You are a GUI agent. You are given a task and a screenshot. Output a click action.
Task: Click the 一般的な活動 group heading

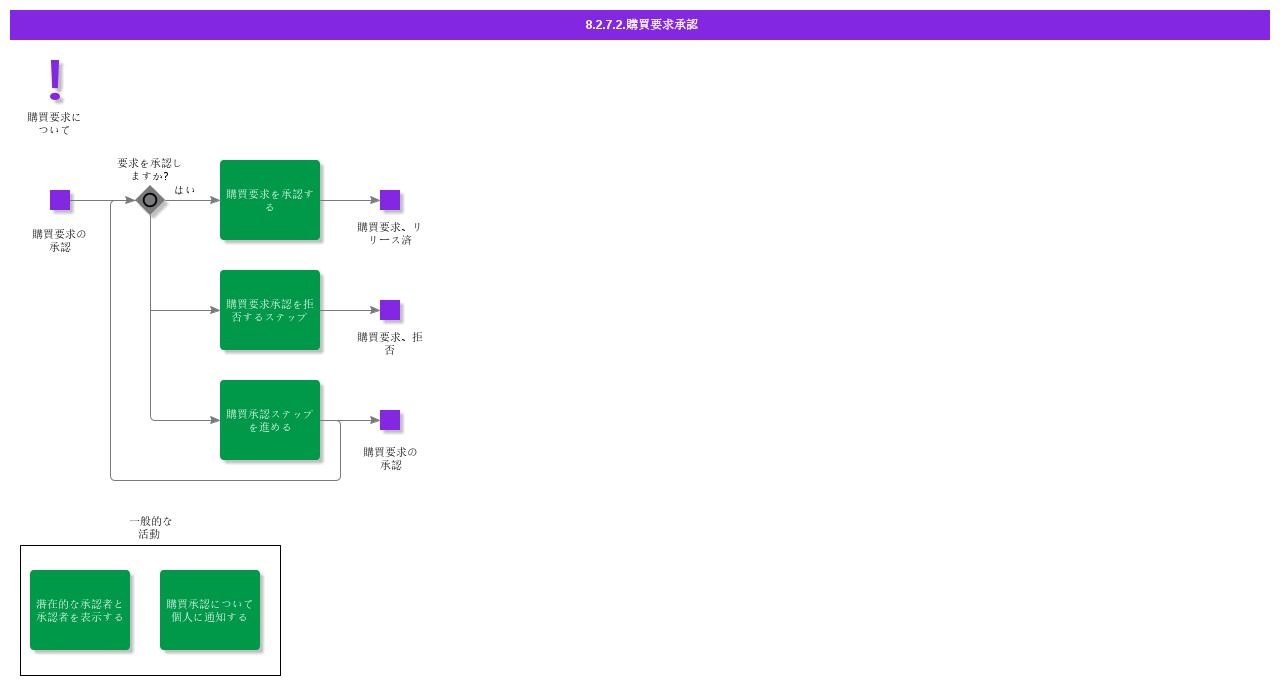(x=150, y=527)
